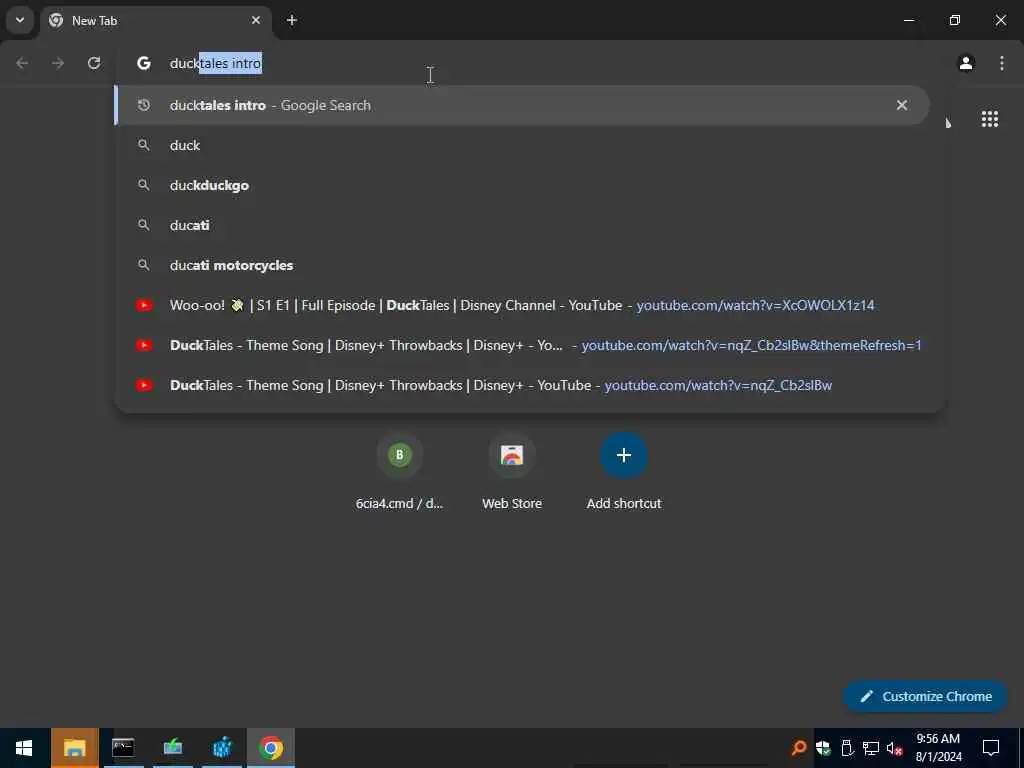Select the New Tab tab
The height and width of the screenshot is (768, 1024).
(155, 20)
